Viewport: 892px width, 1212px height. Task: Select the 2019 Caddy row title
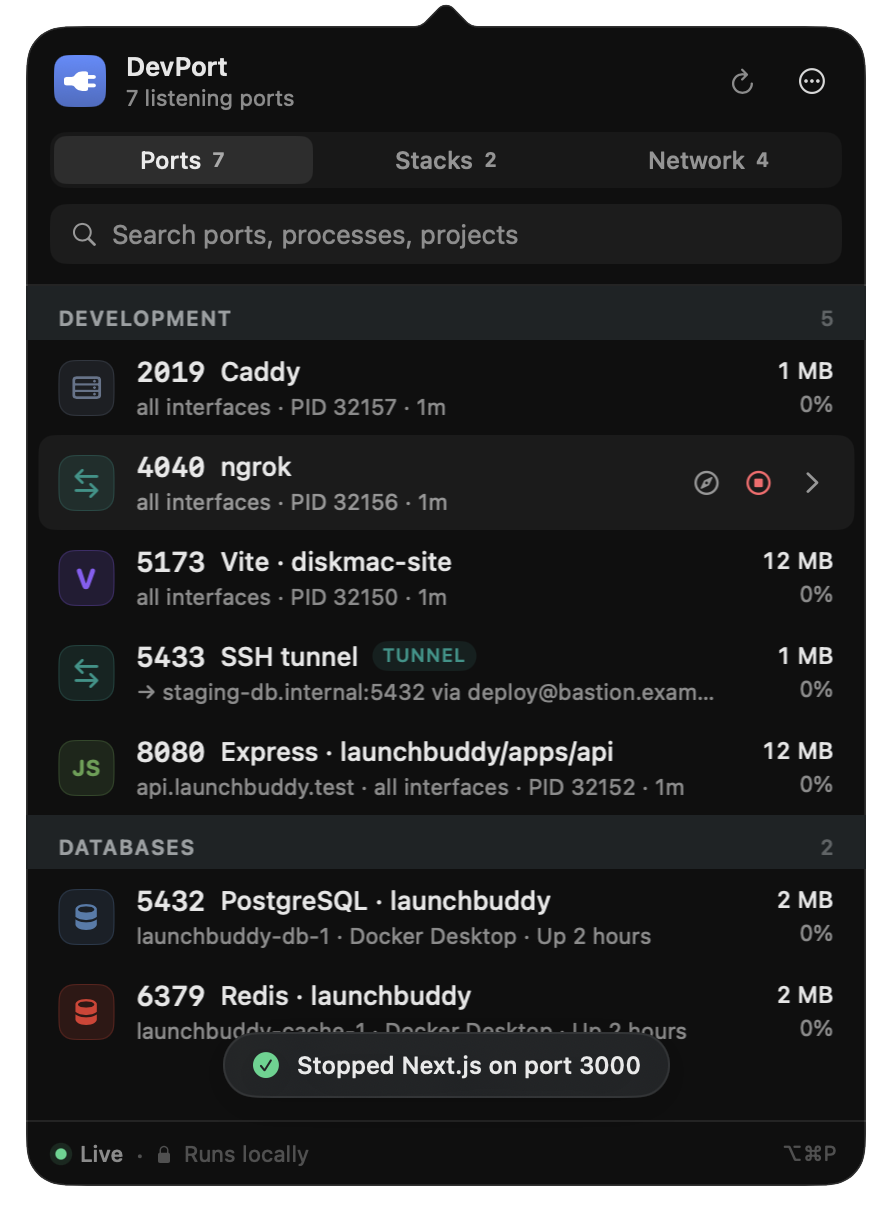(x=218, y=372)
